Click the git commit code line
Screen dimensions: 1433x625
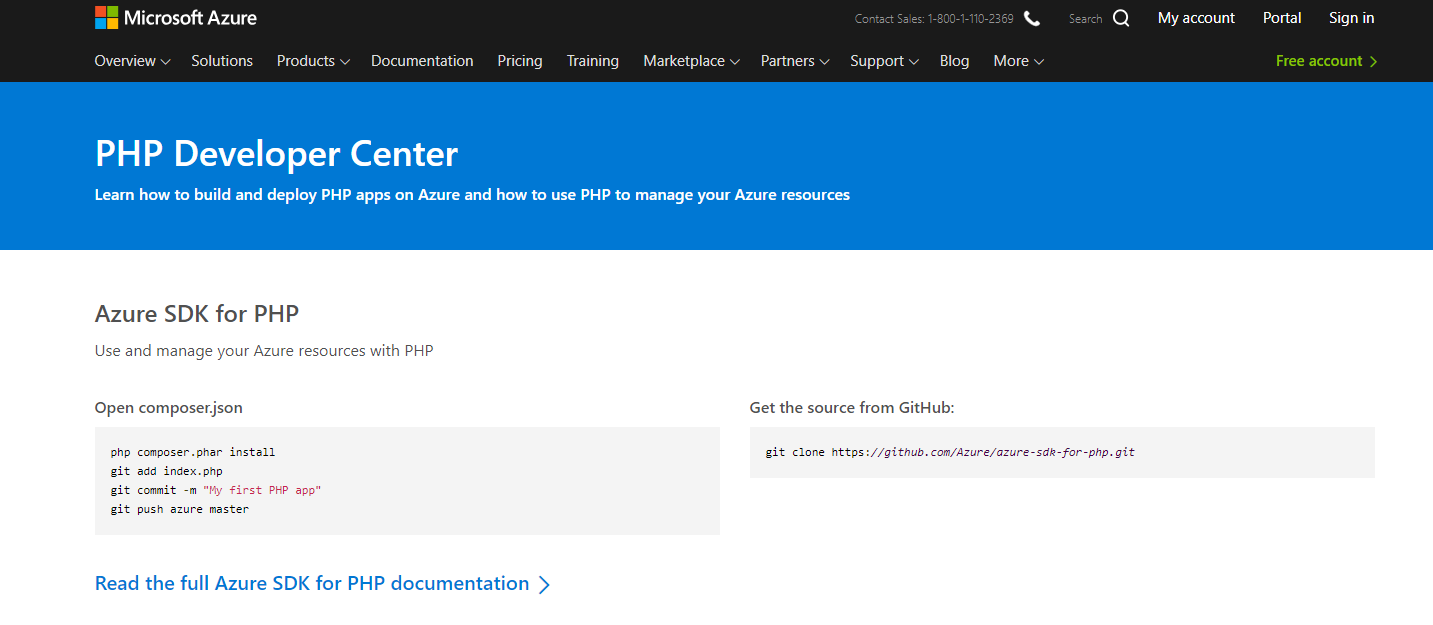point(216,490)
